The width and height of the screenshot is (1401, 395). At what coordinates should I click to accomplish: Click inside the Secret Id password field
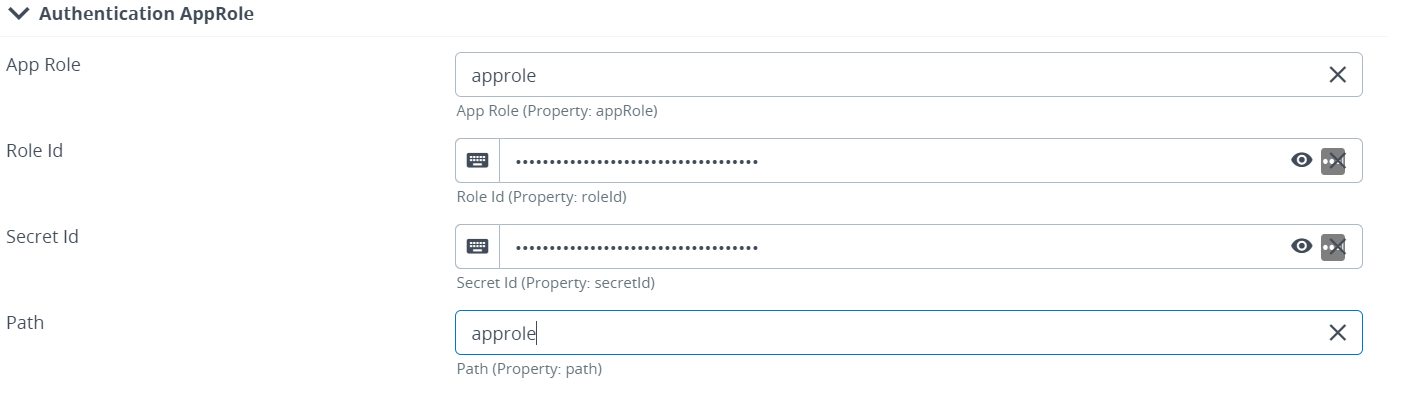tap(890, 247)
